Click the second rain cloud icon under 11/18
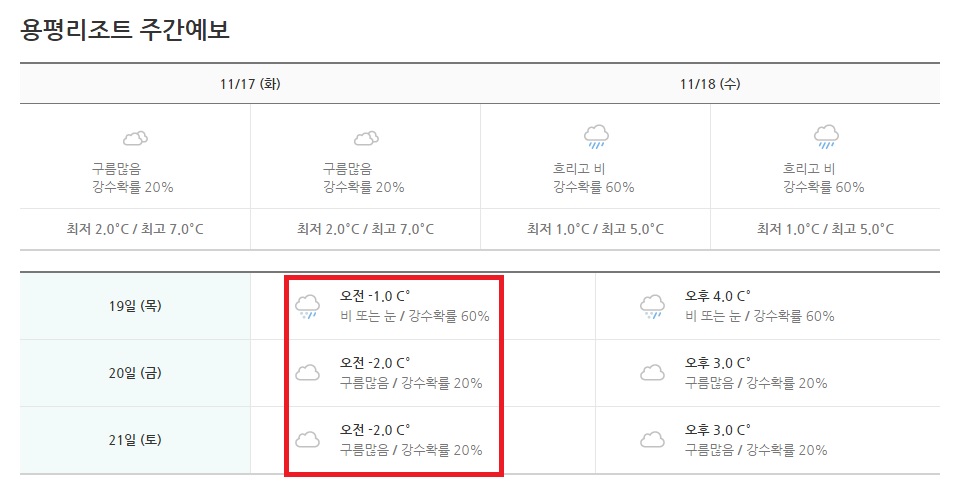Screen dimensions: 953x494 pos(826,137)
